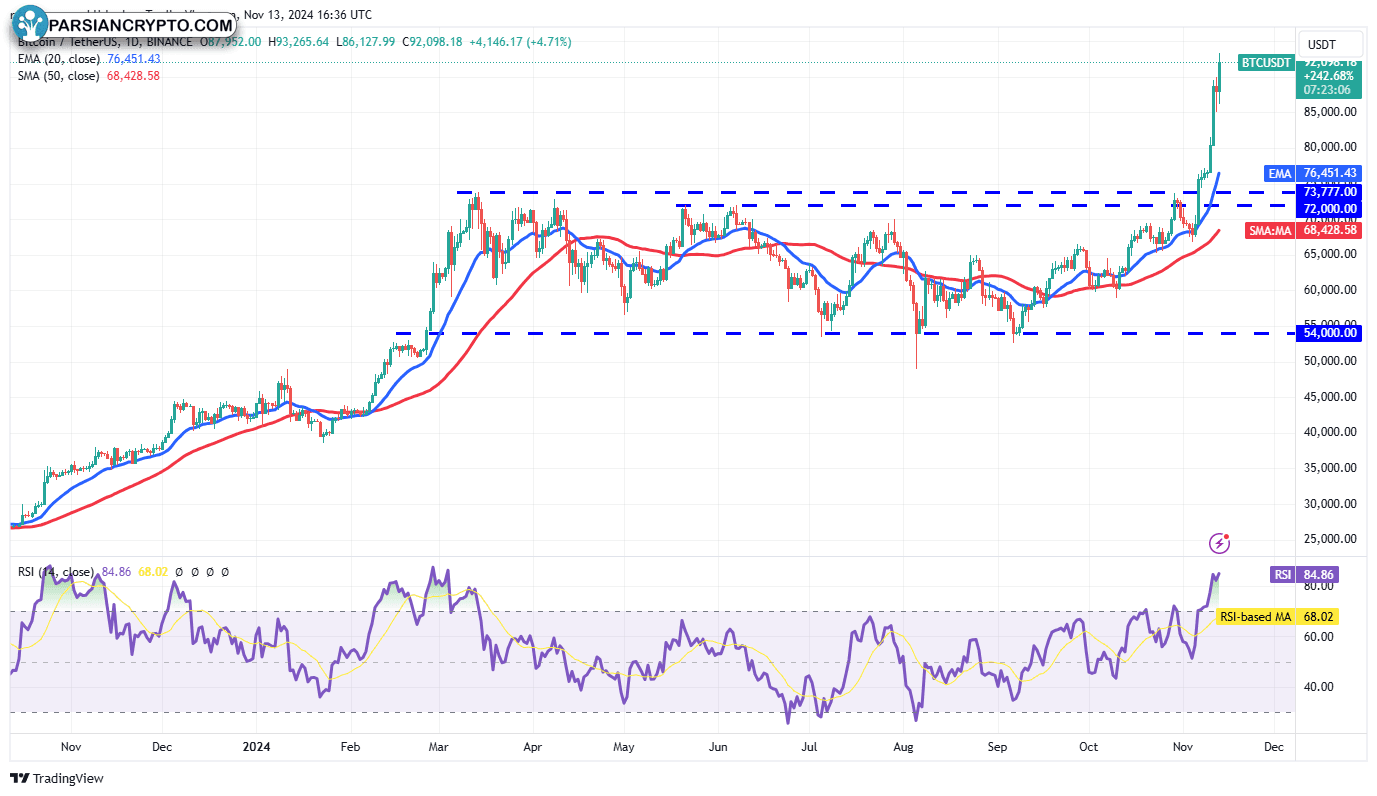The width and height of the screenshot is (1377, 796).
Task: Click the May label on the time axis
Action: pos(623,747)
